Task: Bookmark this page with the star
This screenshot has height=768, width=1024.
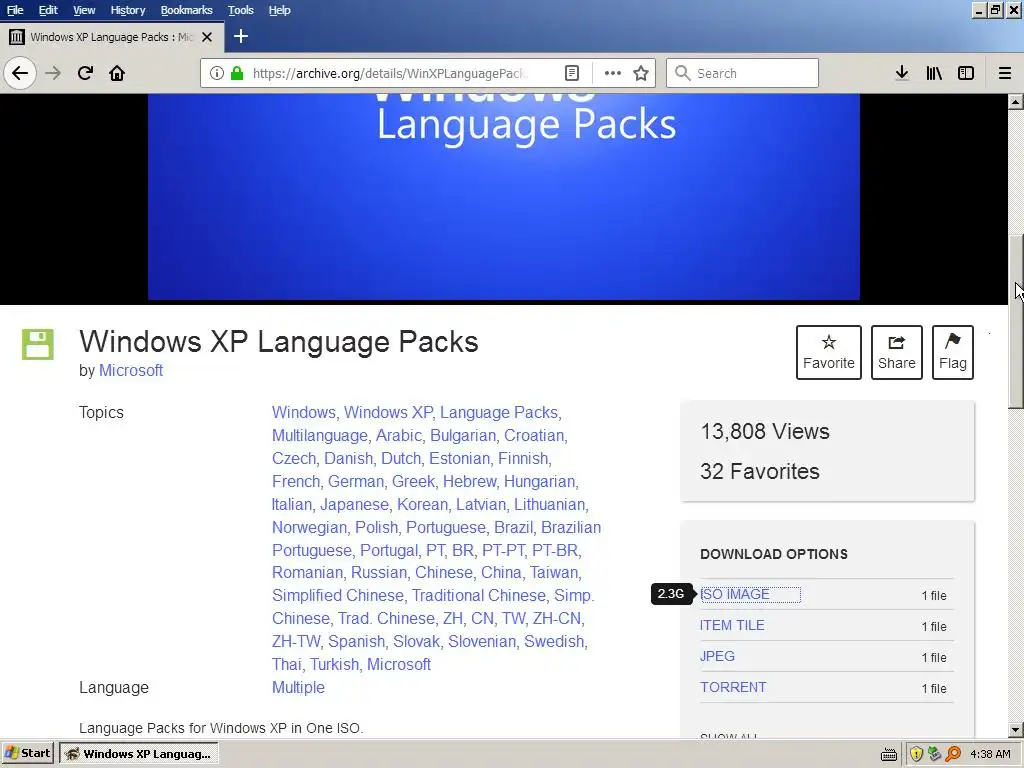Action: [641, 73]
